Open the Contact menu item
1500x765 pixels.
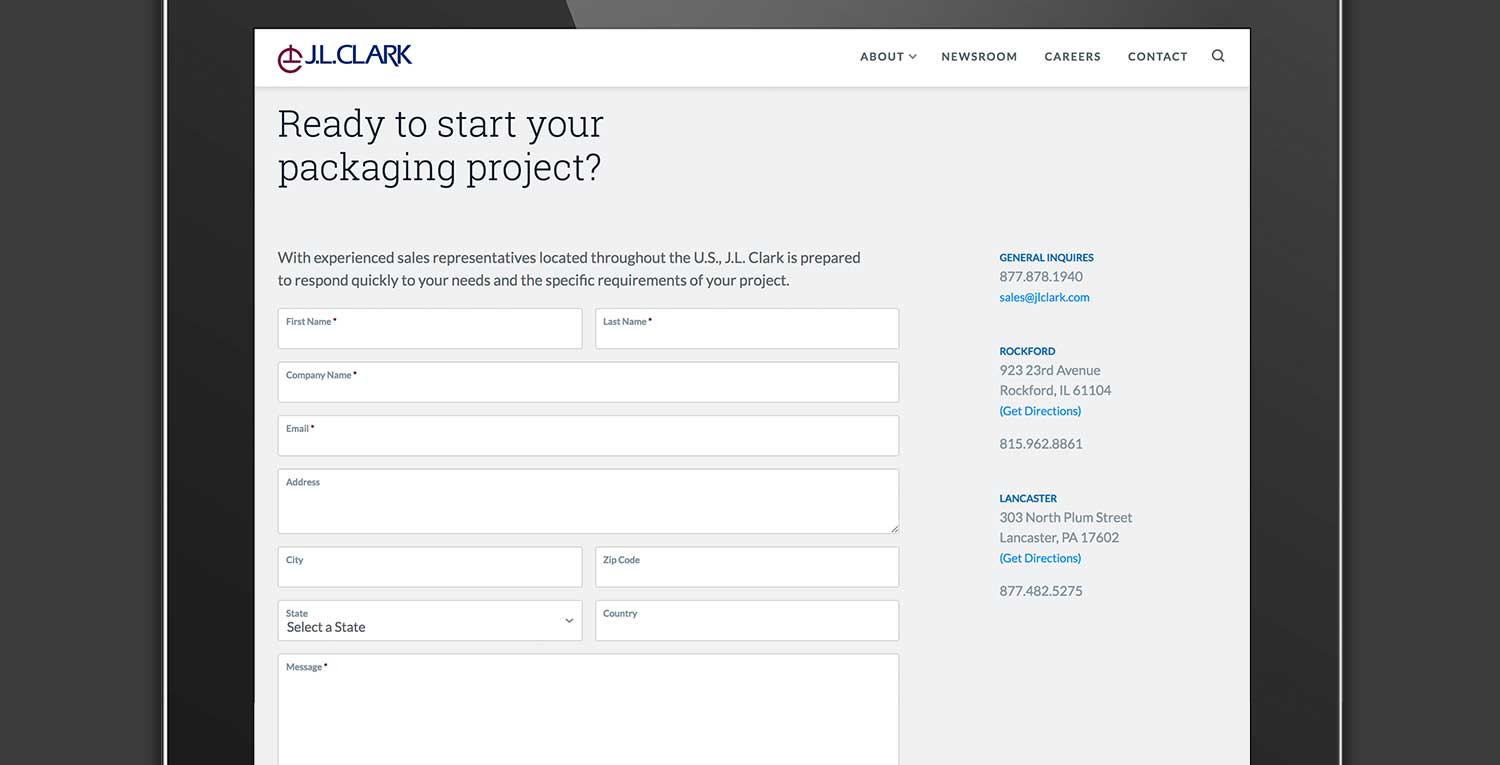[x=1157, y=57]
